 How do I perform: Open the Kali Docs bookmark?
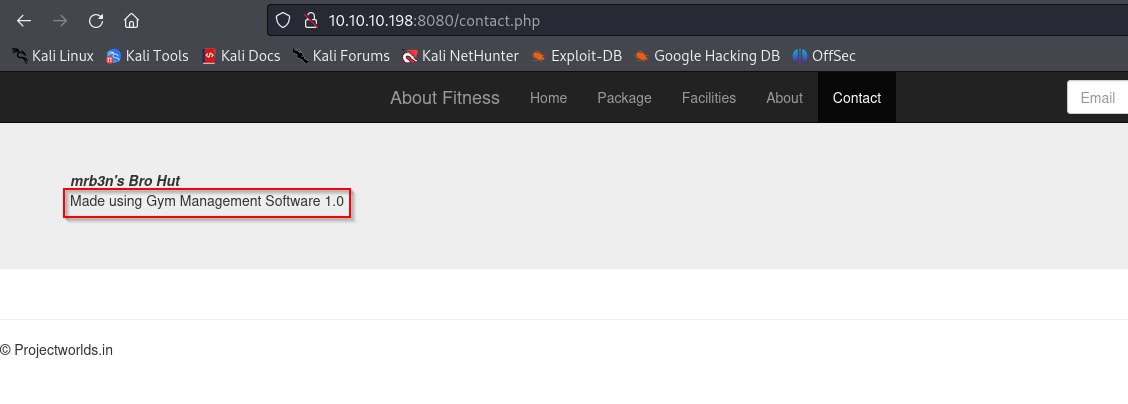click(x=241, y=56)
